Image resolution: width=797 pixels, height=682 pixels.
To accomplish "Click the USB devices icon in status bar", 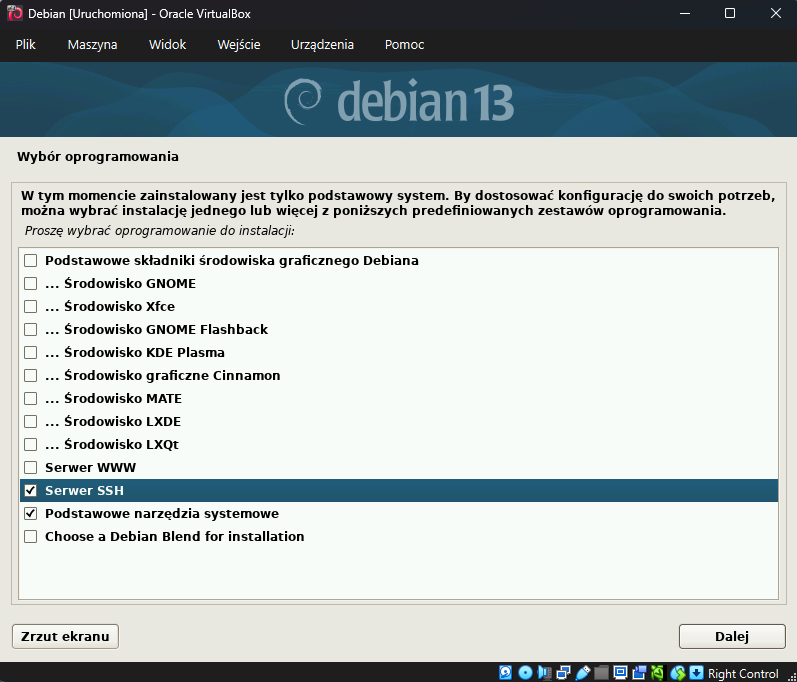I will [582, 673].
